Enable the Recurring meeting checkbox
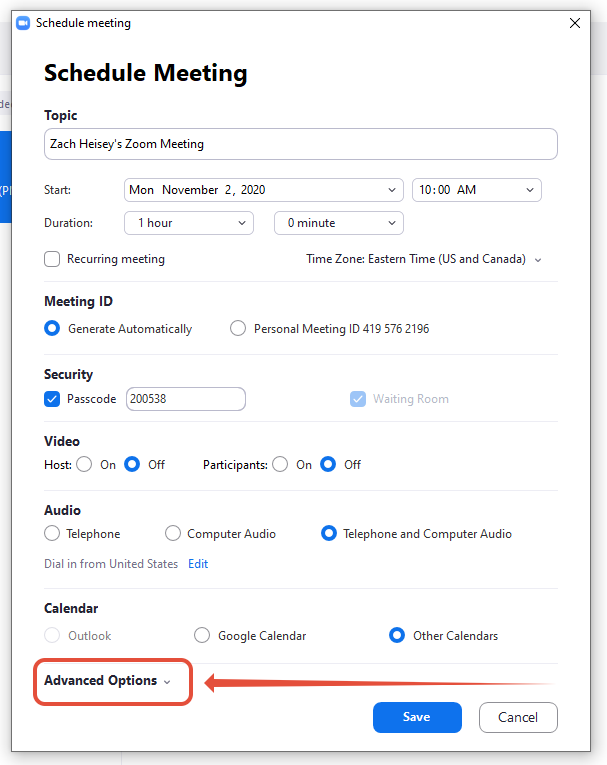The width and height of the screenshot is (607, 765). (x=52, y=259)
